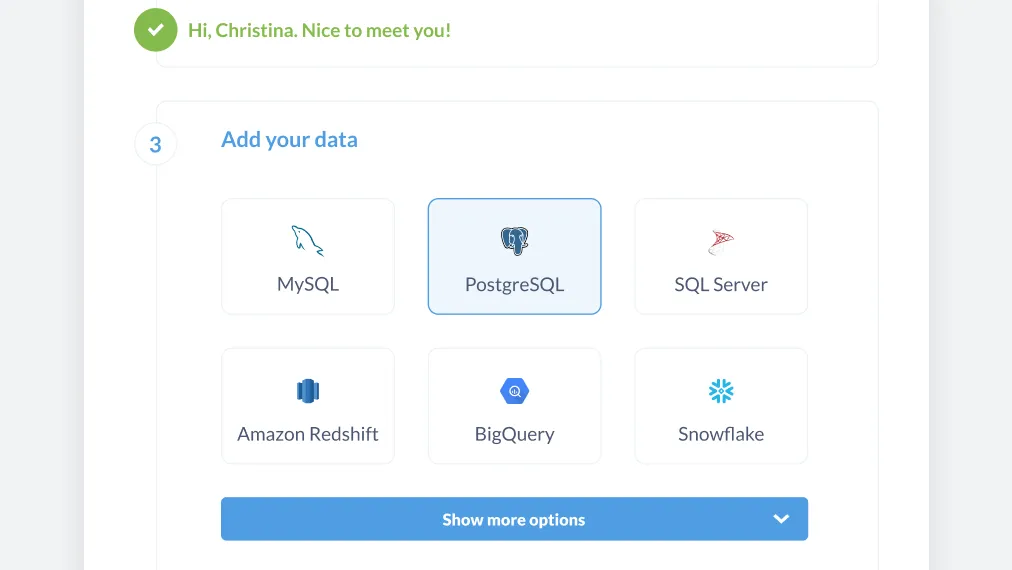Click the PostgreSQL elephant icon
Viewport: 1012px width, 570px height.
[514, 241]
